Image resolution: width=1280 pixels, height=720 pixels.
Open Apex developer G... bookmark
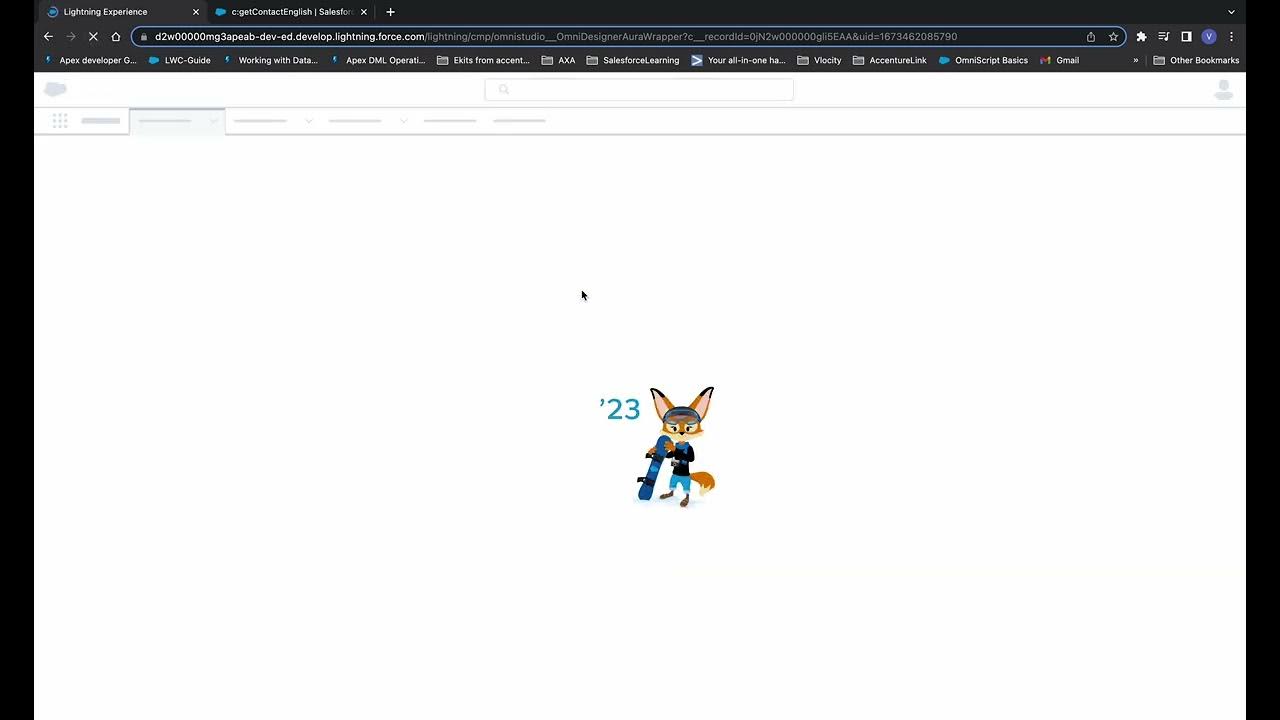pyautogui.click(x=90, y=60)
